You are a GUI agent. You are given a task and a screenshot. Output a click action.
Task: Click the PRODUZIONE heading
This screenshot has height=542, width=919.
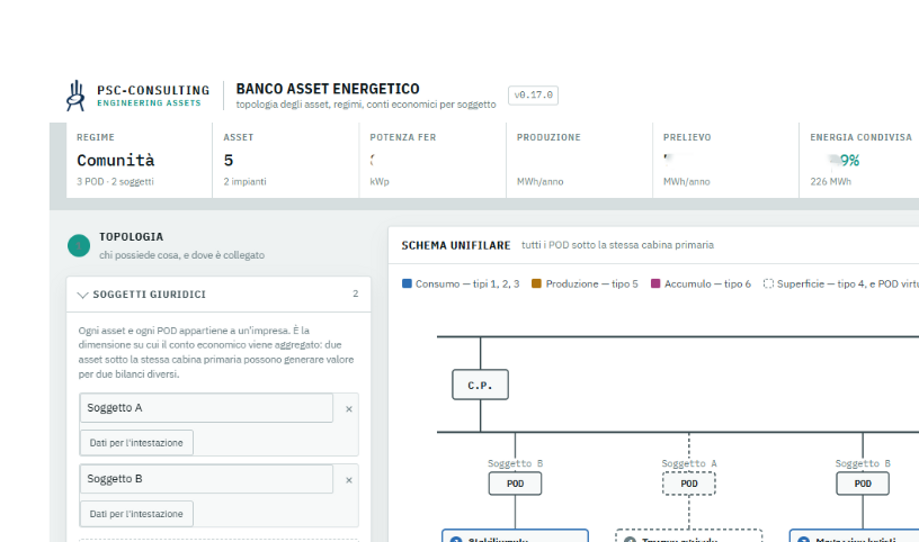click(549, 137)
